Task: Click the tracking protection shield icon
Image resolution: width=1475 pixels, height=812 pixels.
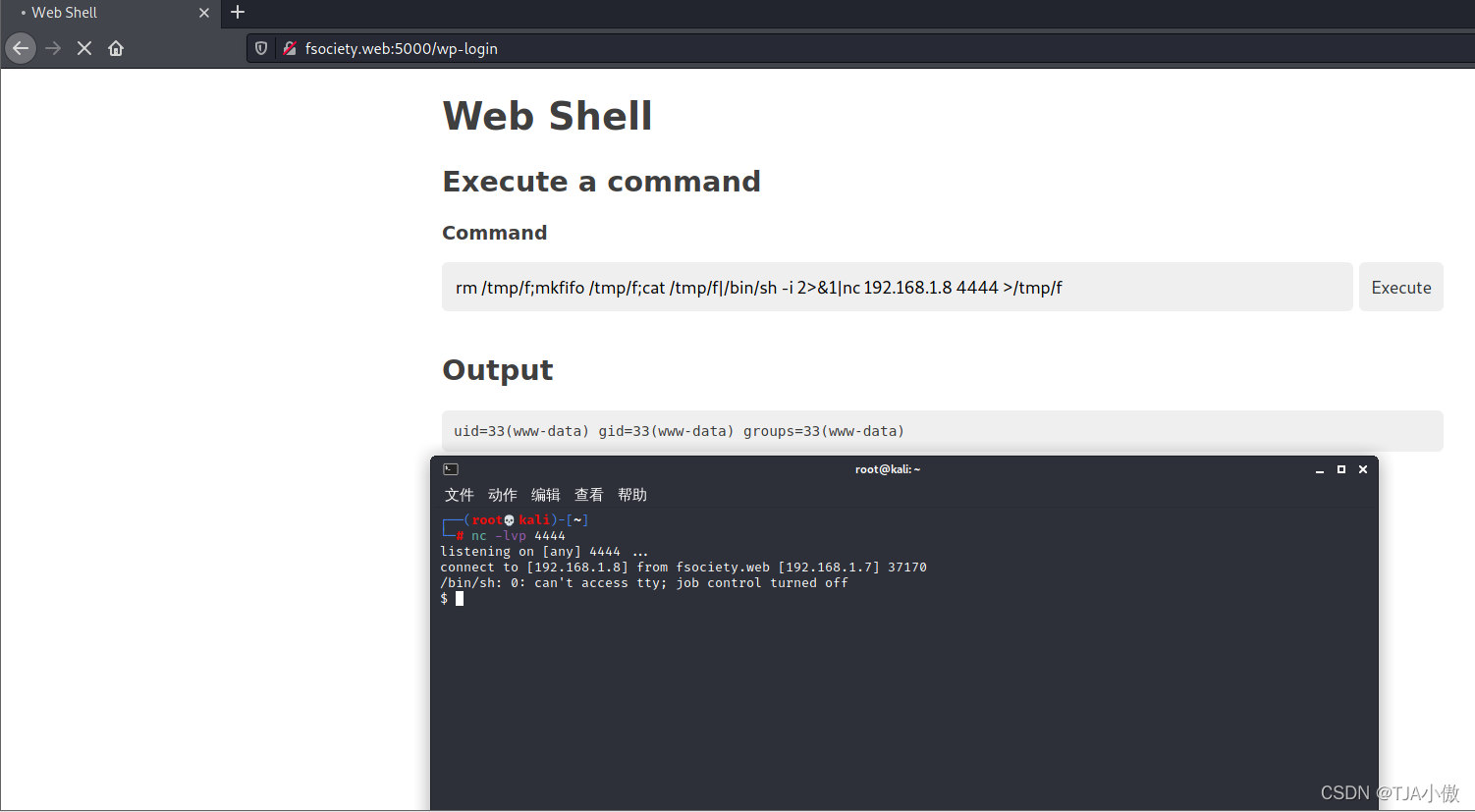Action: pos(261,48)
